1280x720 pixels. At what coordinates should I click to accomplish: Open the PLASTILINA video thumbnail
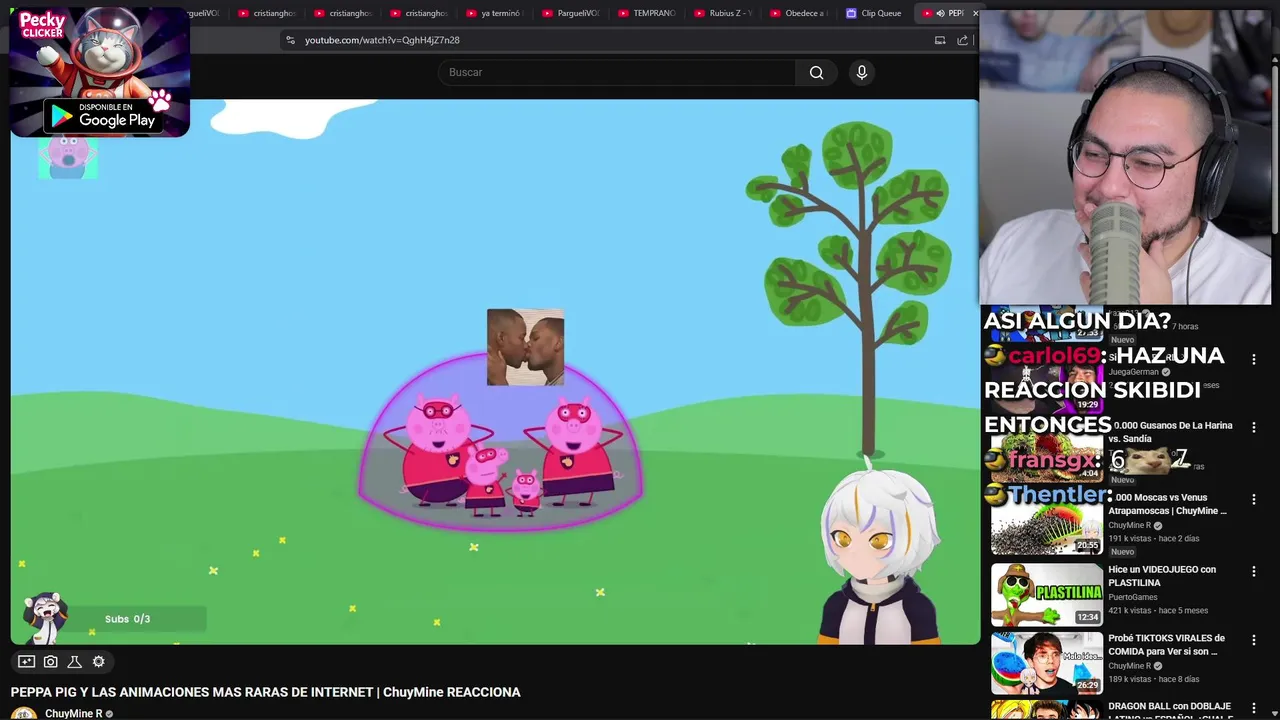[x=1047, y=594]
